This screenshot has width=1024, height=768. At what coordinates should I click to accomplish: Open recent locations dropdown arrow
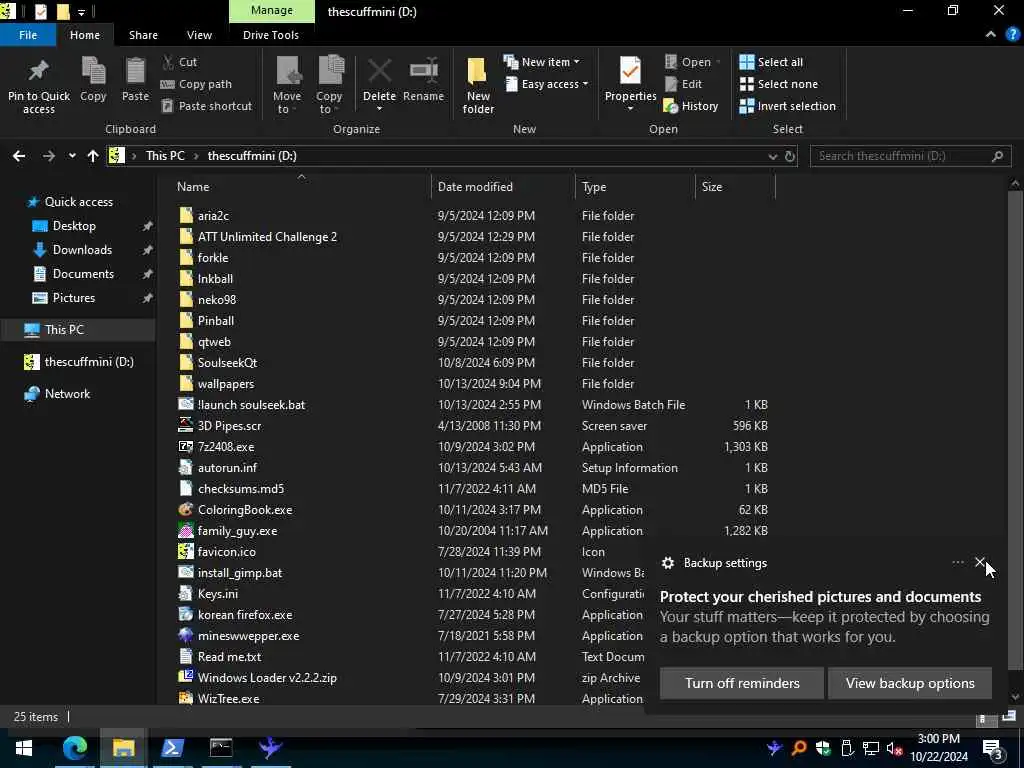click(x=72, y=156)
